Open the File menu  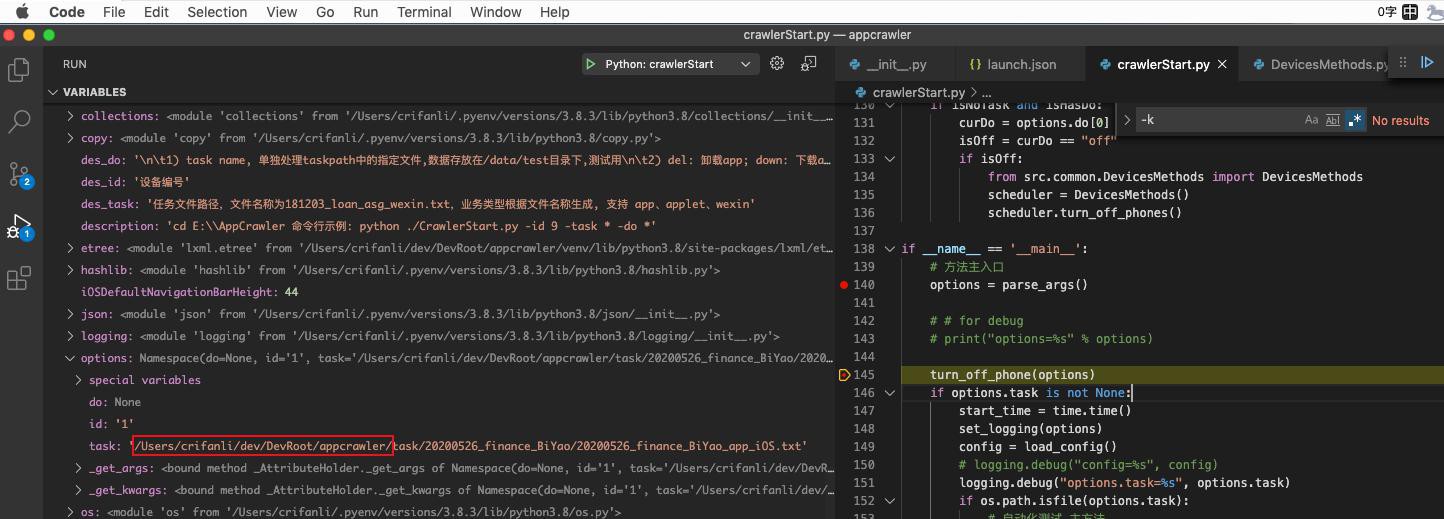[x=114, y=12]
